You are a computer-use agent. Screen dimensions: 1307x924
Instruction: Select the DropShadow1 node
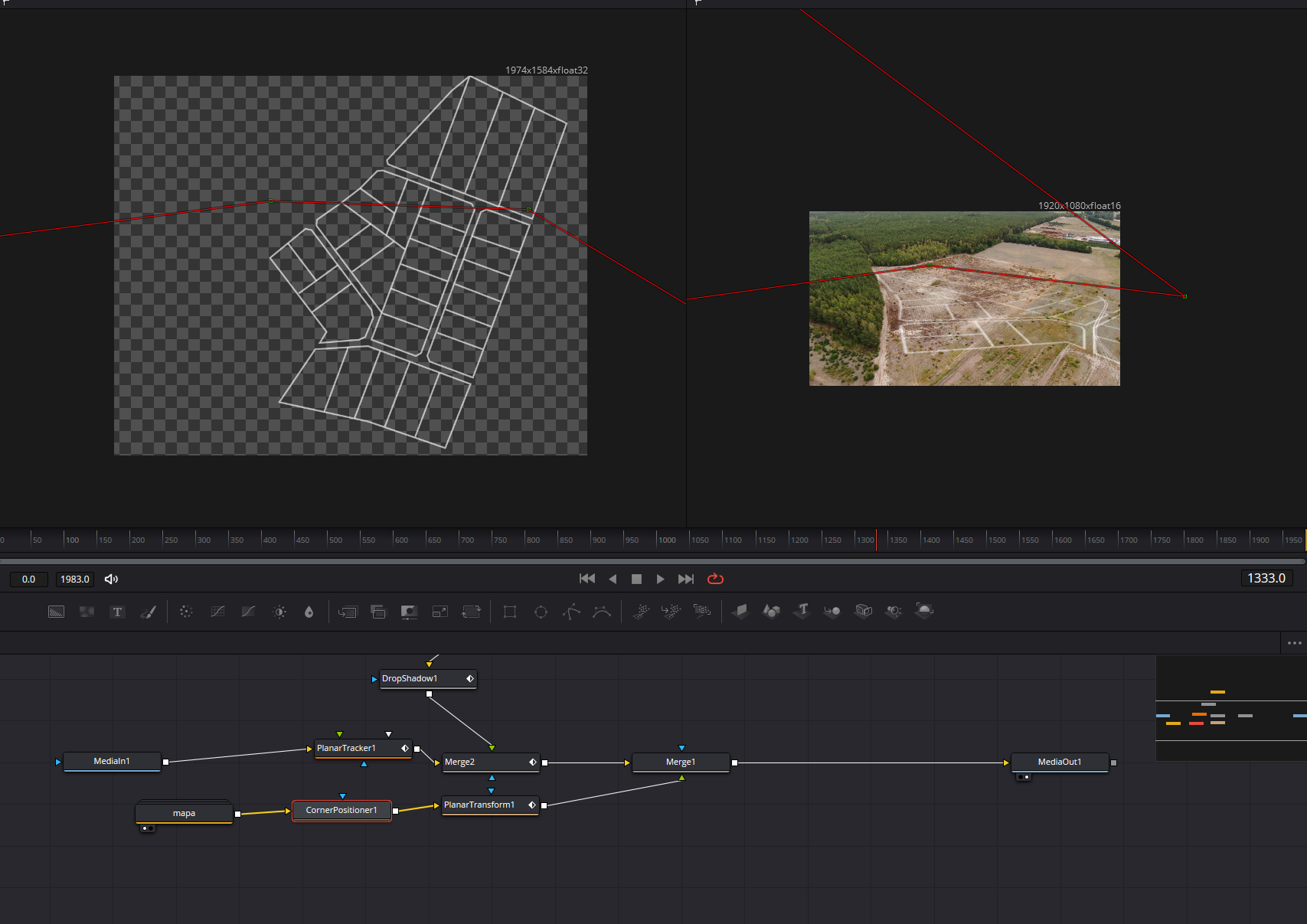pos(429,679)
